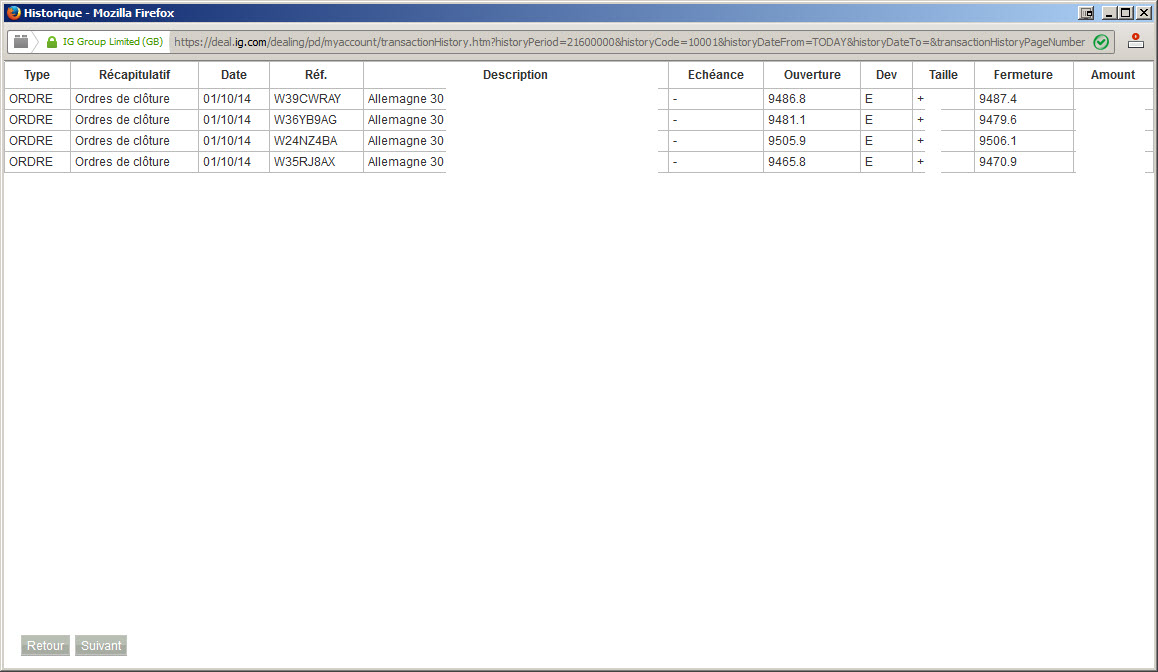Select reference W39CWRAY
The width and height of the screenshot is (1158, 672).
click(x=307, y=98)
